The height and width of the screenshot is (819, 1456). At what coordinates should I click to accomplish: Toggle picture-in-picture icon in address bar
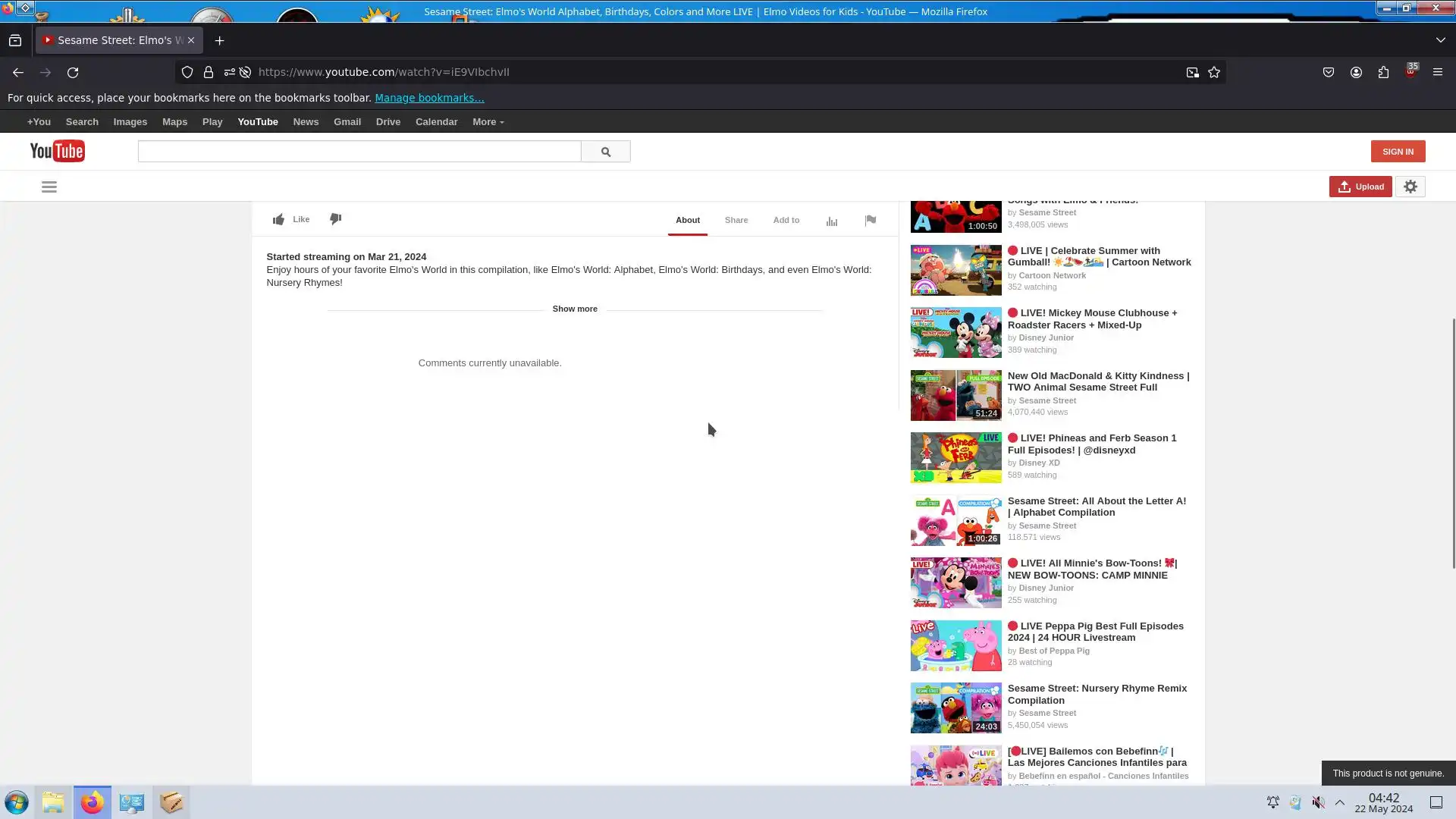1192,72
